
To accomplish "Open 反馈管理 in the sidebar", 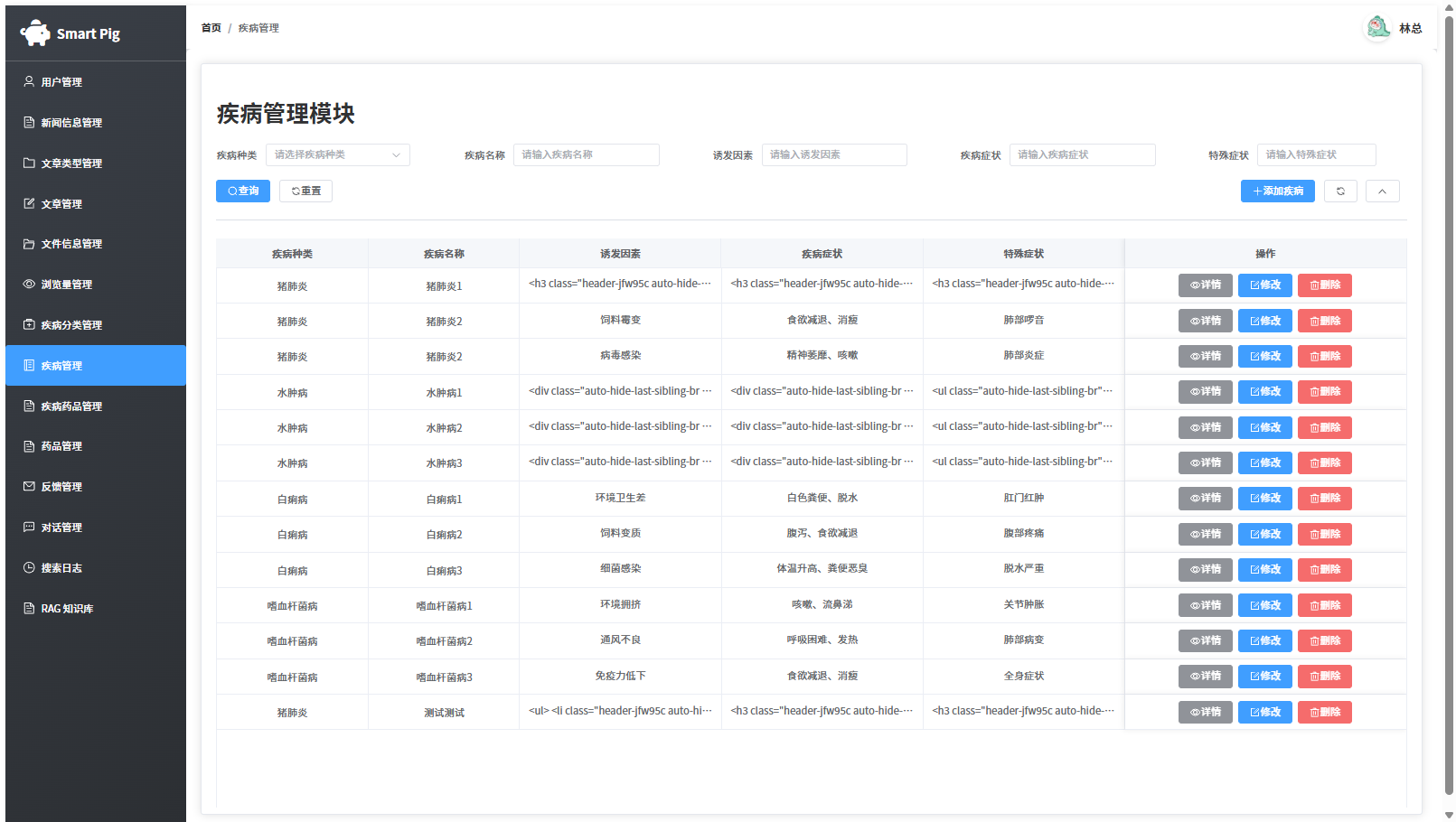I will point(96,487).
